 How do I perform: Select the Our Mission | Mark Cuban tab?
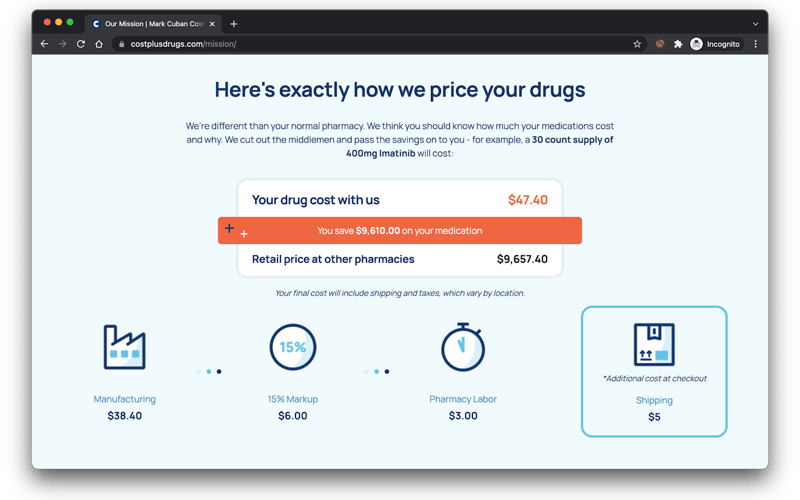click(x=153, y=24)
